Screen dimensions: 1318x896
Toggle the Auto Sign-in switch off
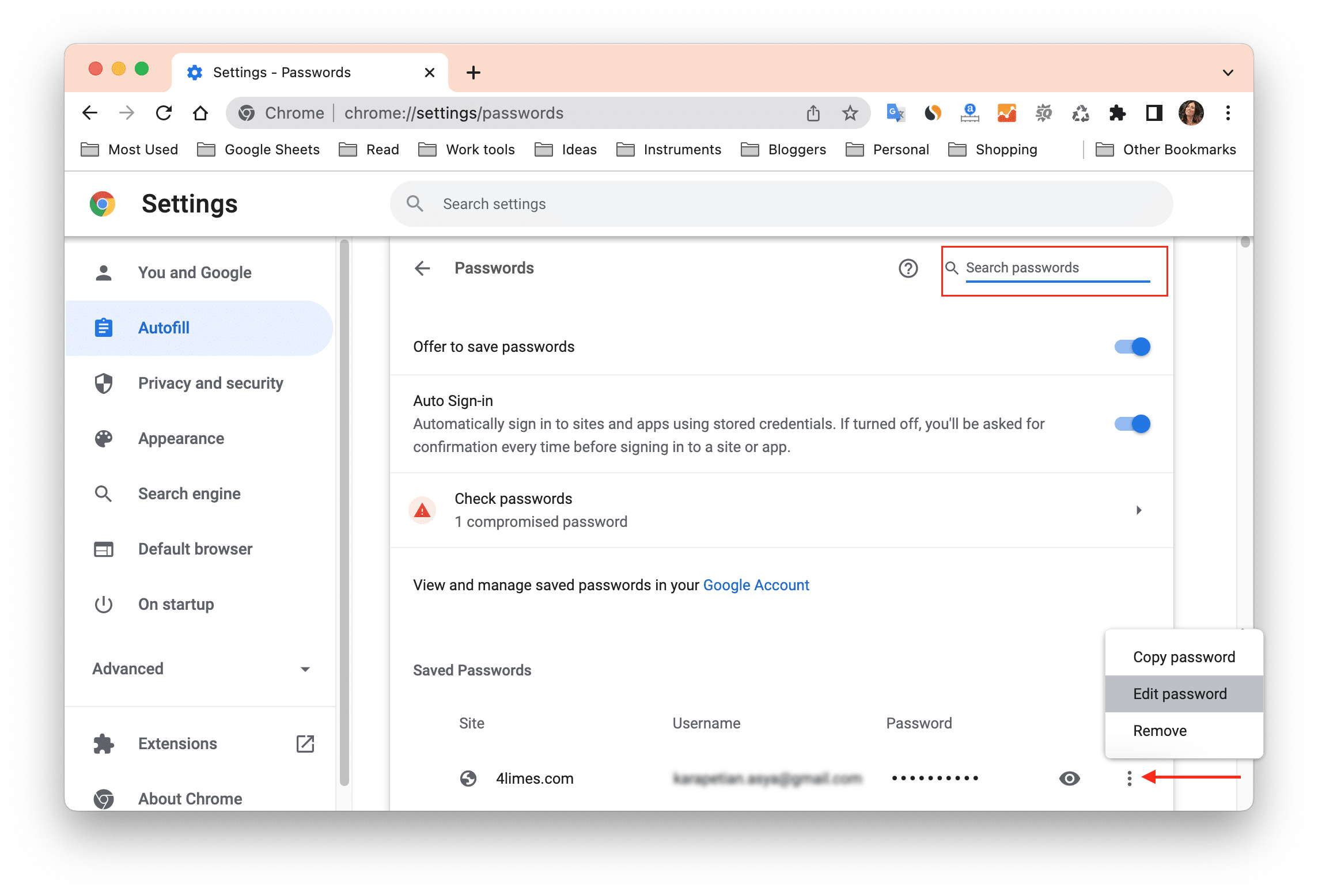pos(1134,423)
